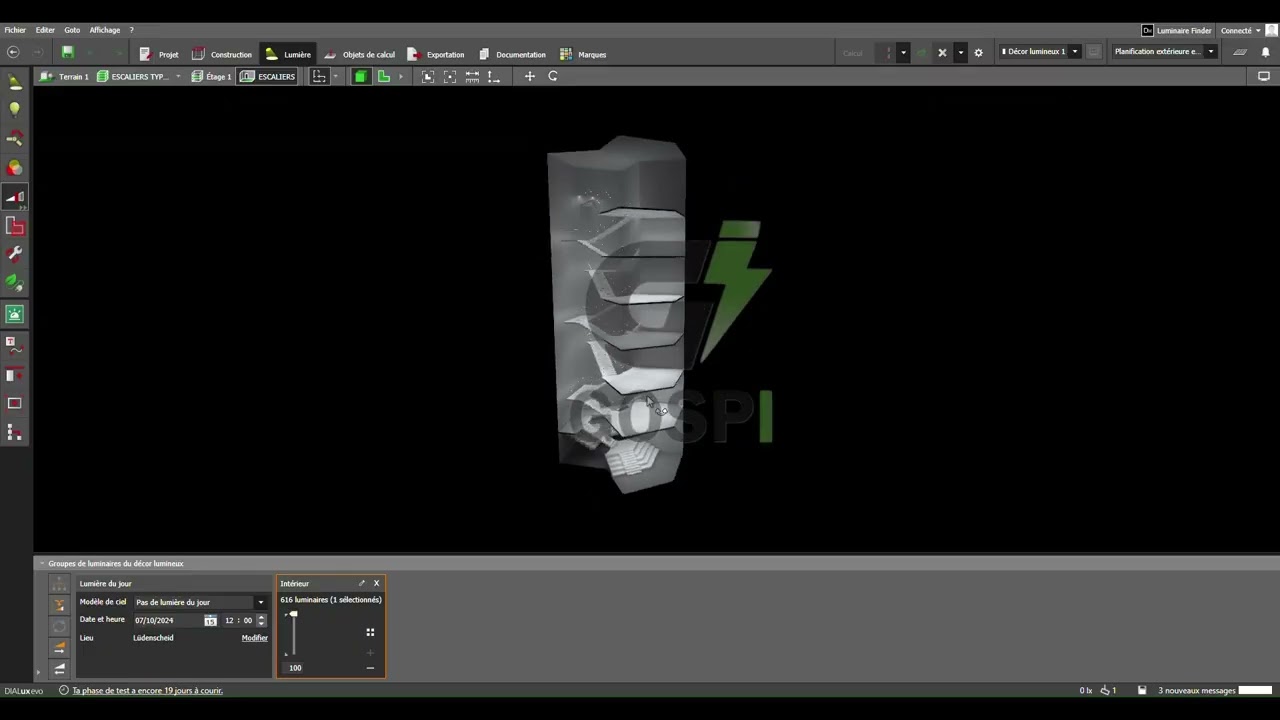Open calculation settings gear
The height and width of the screenshot is (720, 1280).
pos(978,52)
